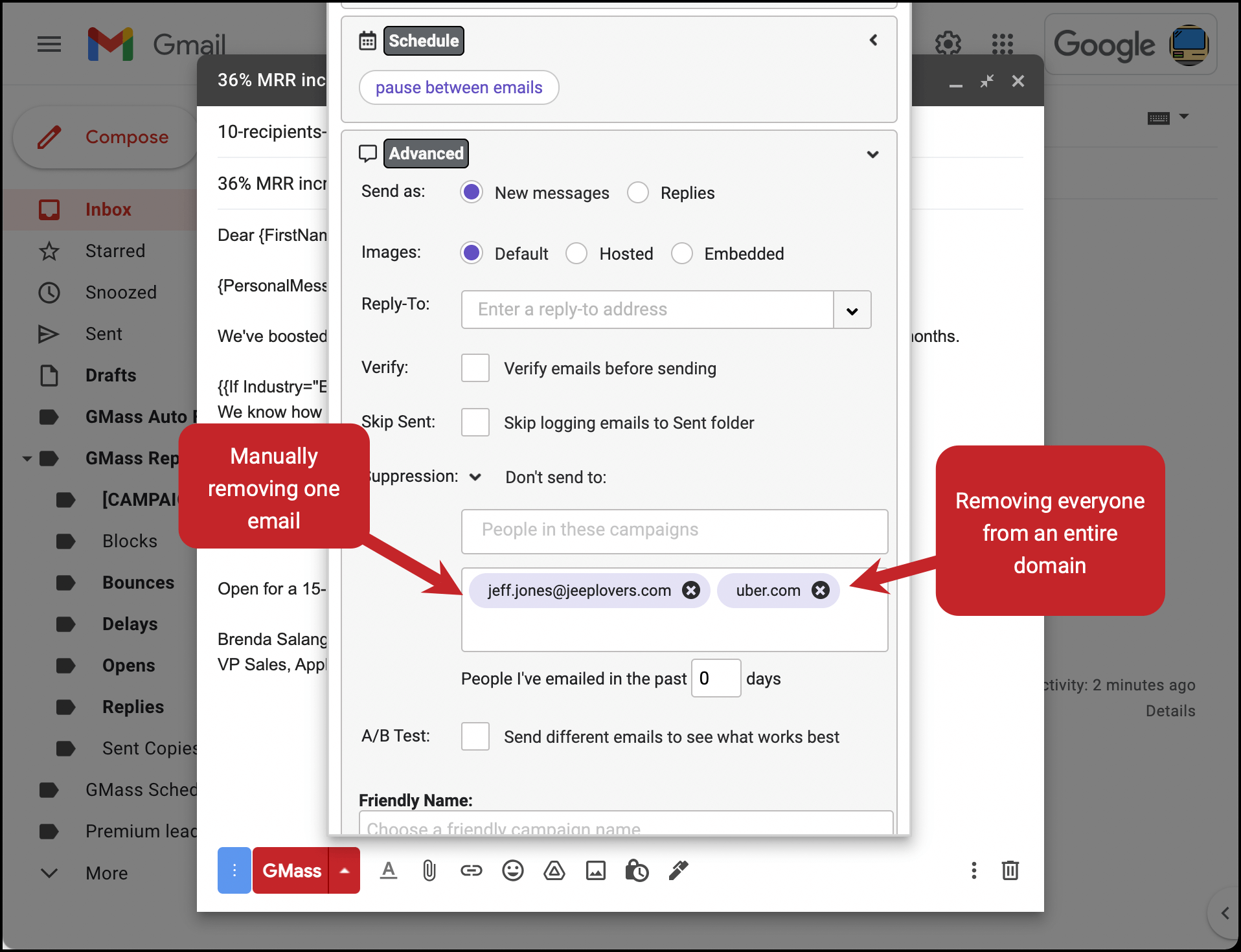Attach files with the paperclip icon
The width and height of the screenshot is (1241, 952).
click(429, 870)
